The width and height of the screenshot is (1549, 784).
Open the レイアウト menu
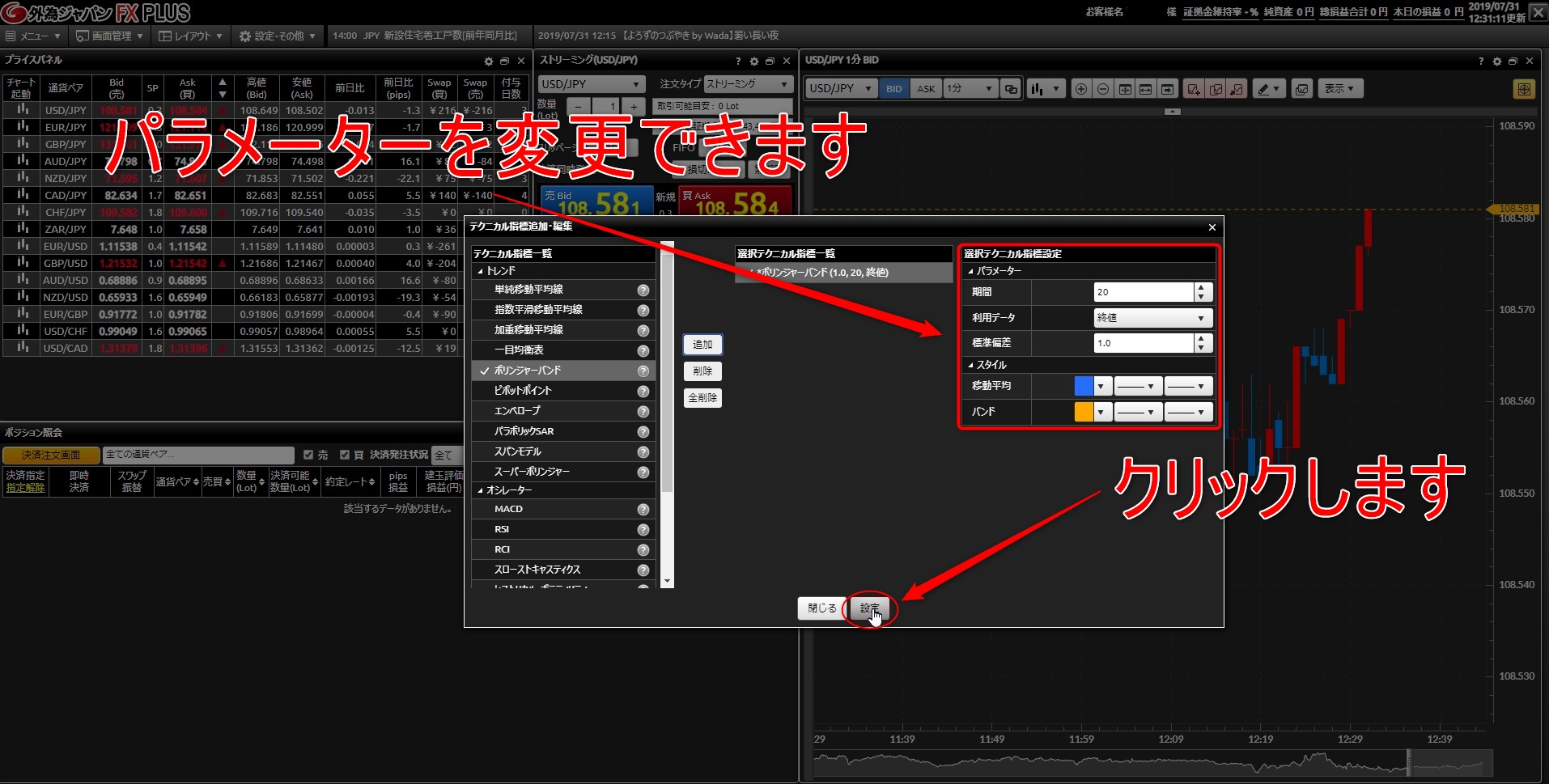point(190,36)
